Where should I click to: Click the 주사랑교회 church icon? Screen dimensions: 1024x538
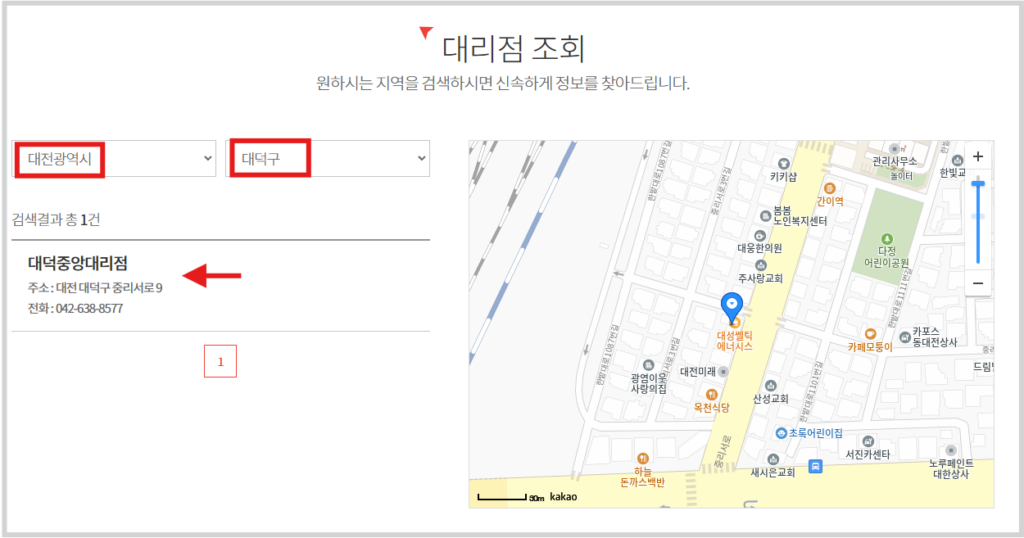tap(760, 265)
